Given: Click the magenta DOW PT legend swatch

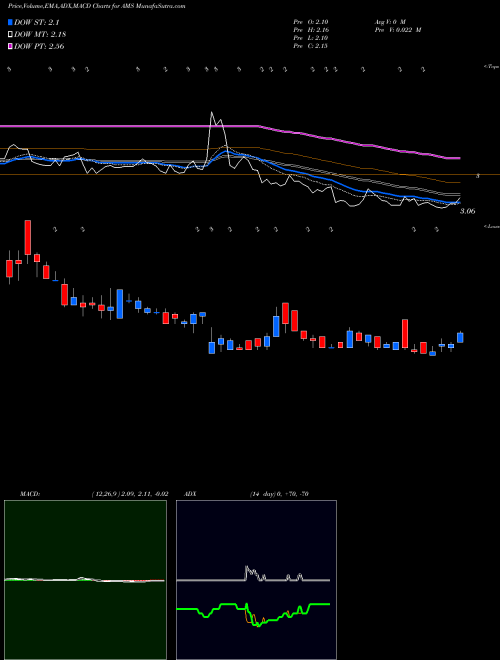Looking at the screenshot, I should 11,46.
